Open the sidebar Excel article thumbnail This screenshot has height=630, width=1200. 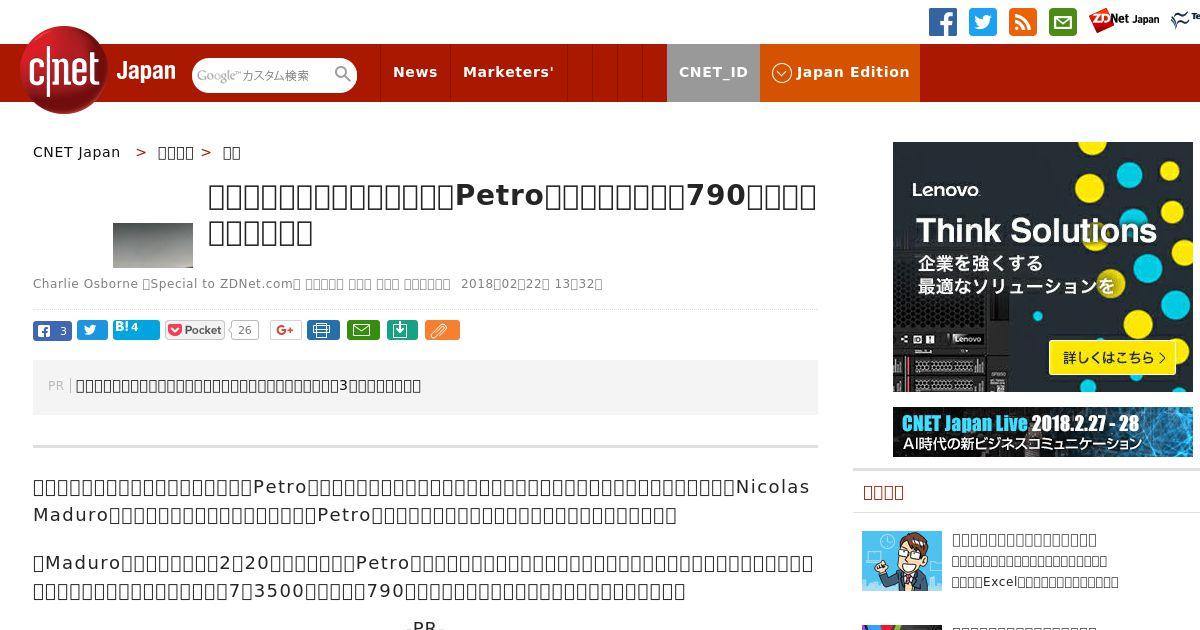pyautogui.click(x=902, y=561)
